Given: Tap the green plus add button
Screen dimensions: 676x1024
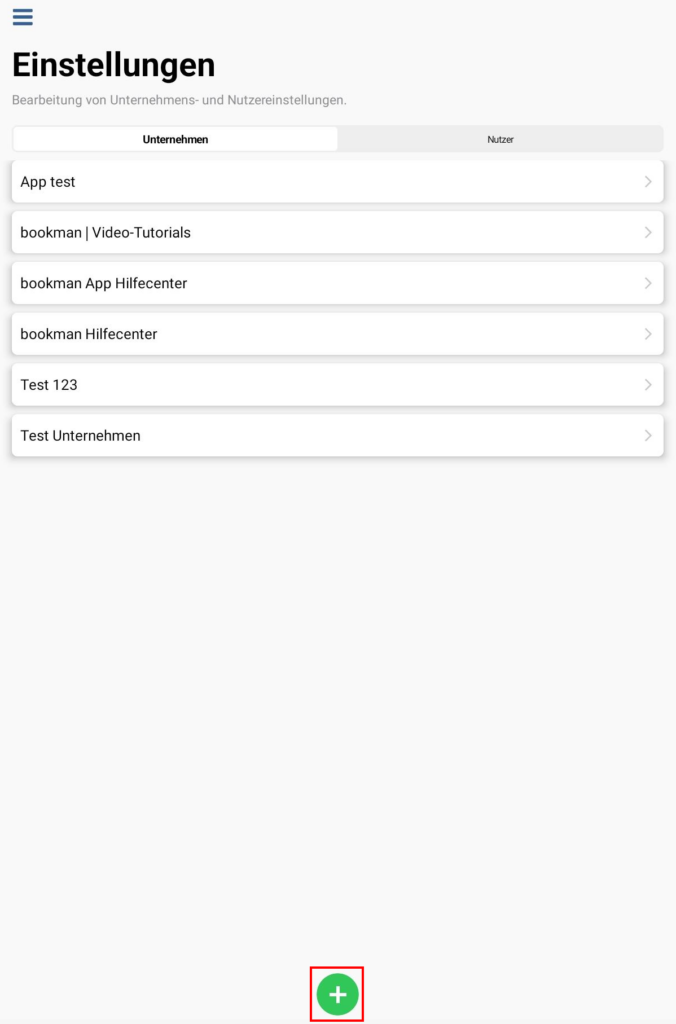Looking at the screenshot, I should (x=337, y=994).
